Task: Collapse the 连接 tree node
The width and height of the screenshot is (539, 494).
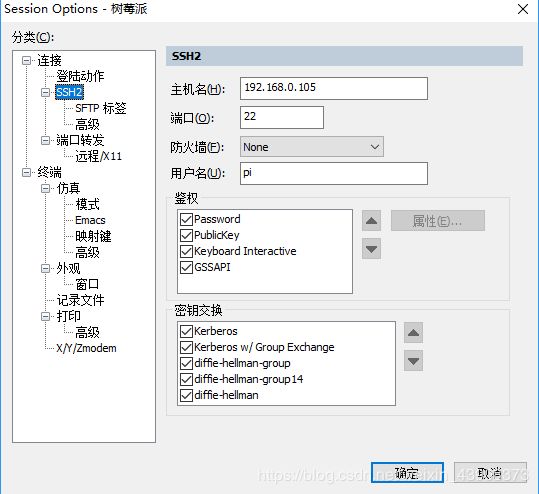Action: tap(26, 61)
